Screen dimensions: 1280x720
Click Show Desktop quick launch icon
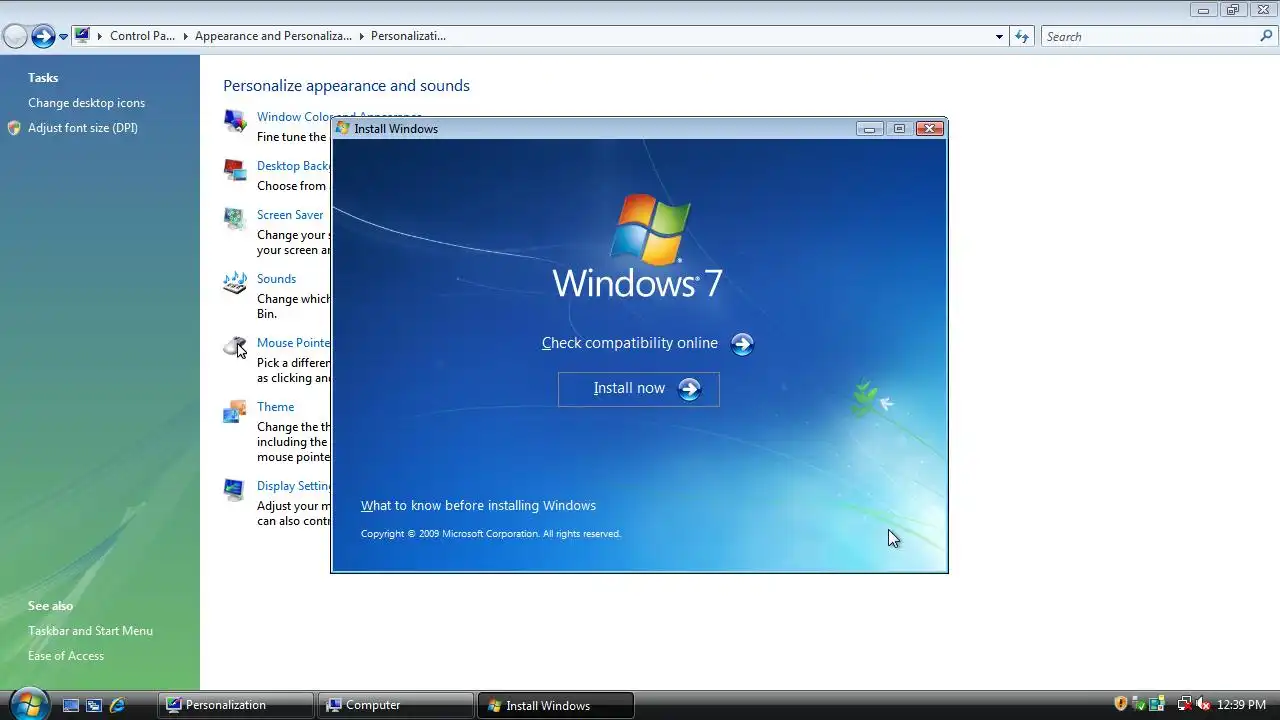[71, 705]
